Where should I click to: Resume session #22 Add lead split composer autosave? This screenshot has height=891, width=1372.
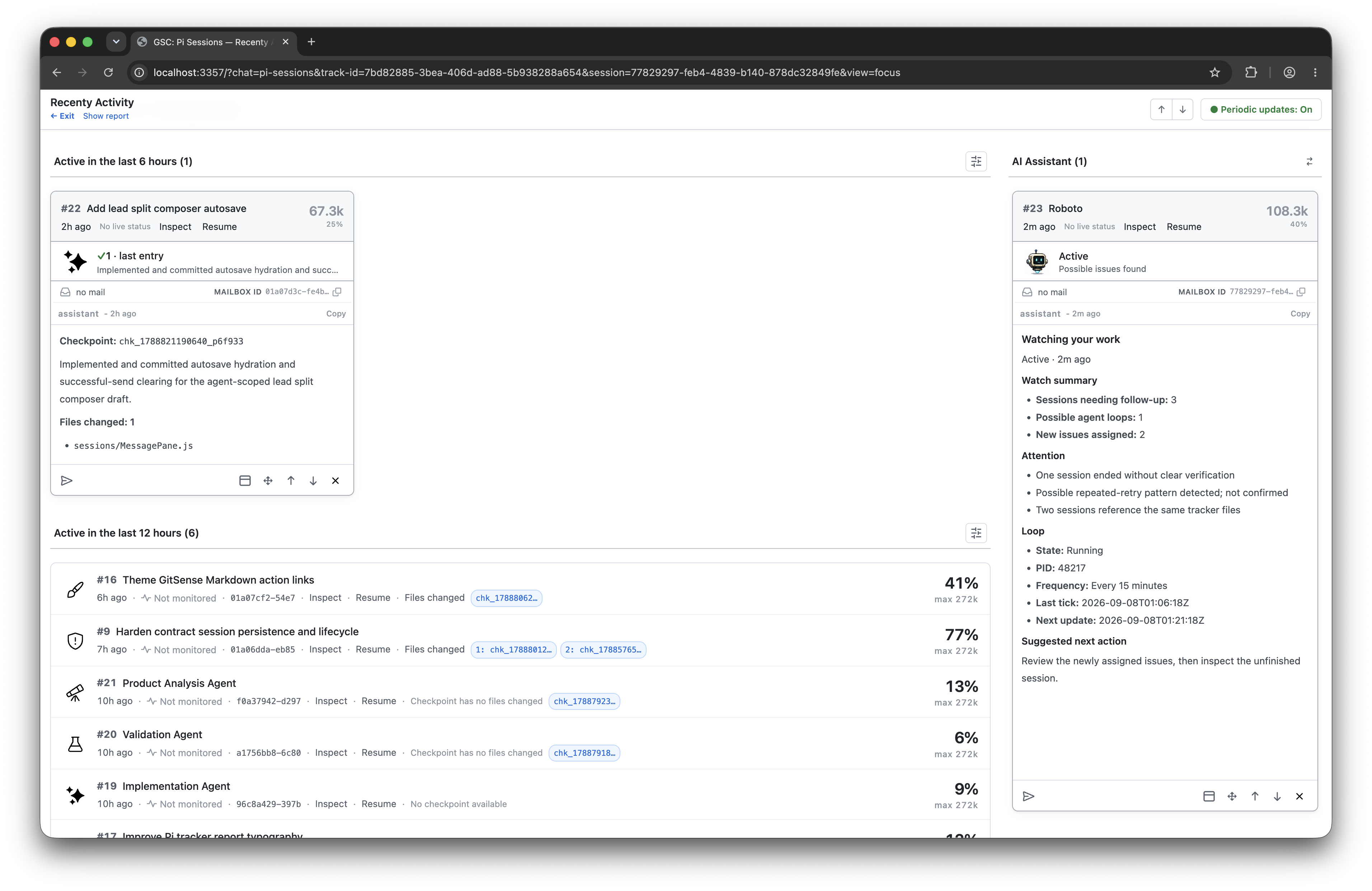(x=219, y=226)
